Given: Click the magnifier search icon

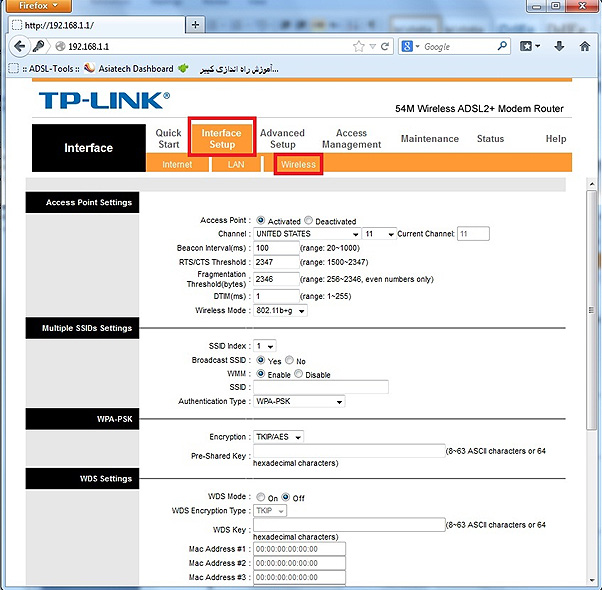Looking at the screenshot, I should coord(502,46).
